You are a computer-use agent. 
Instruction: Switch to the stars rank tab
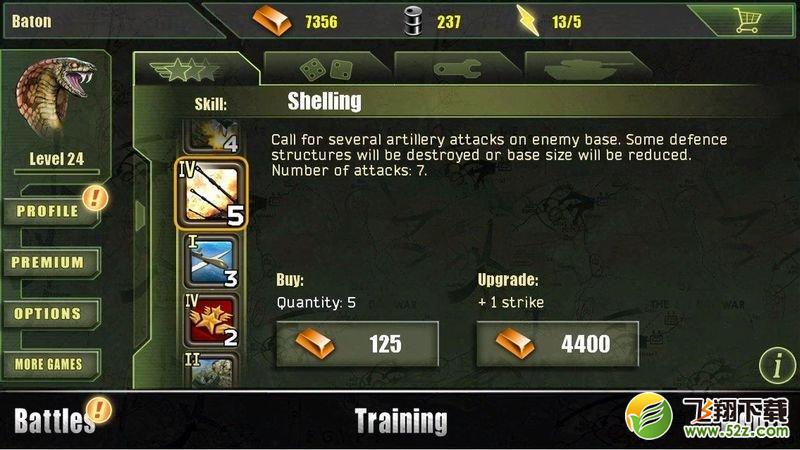point(196,68)
